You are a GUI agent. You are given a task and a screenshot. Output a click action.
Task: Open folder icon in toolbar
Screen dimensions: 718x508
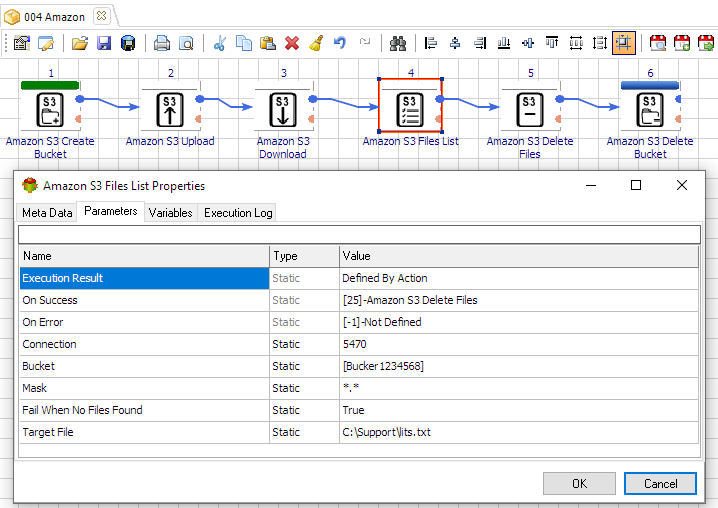coord(80,43)
